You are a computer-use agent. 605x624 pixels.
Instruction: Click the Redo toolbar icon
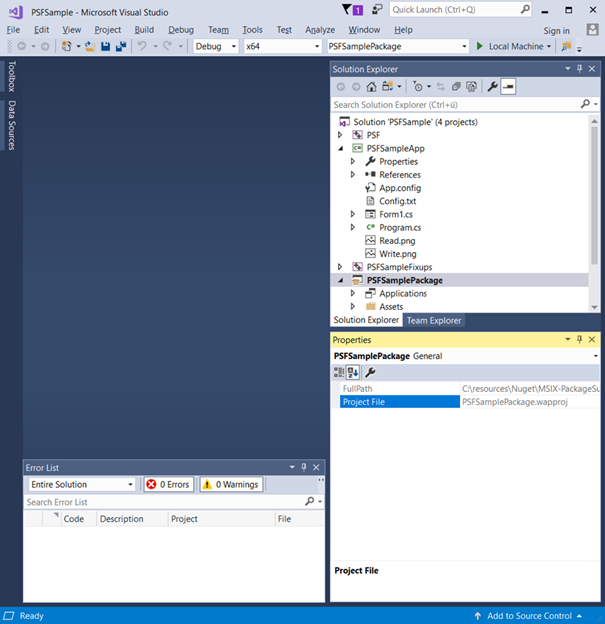tap(167, 47)
